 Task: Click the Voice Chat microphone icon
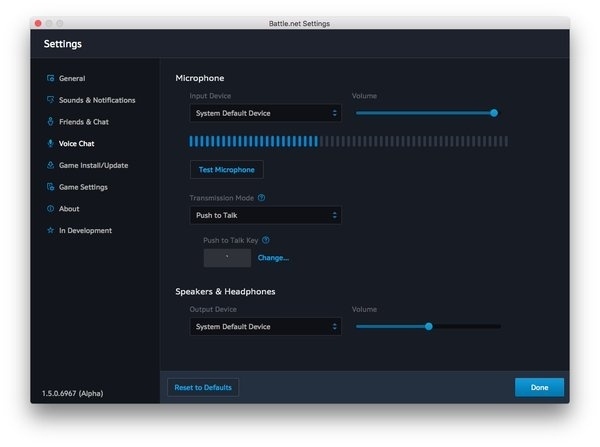coord(51,144)
